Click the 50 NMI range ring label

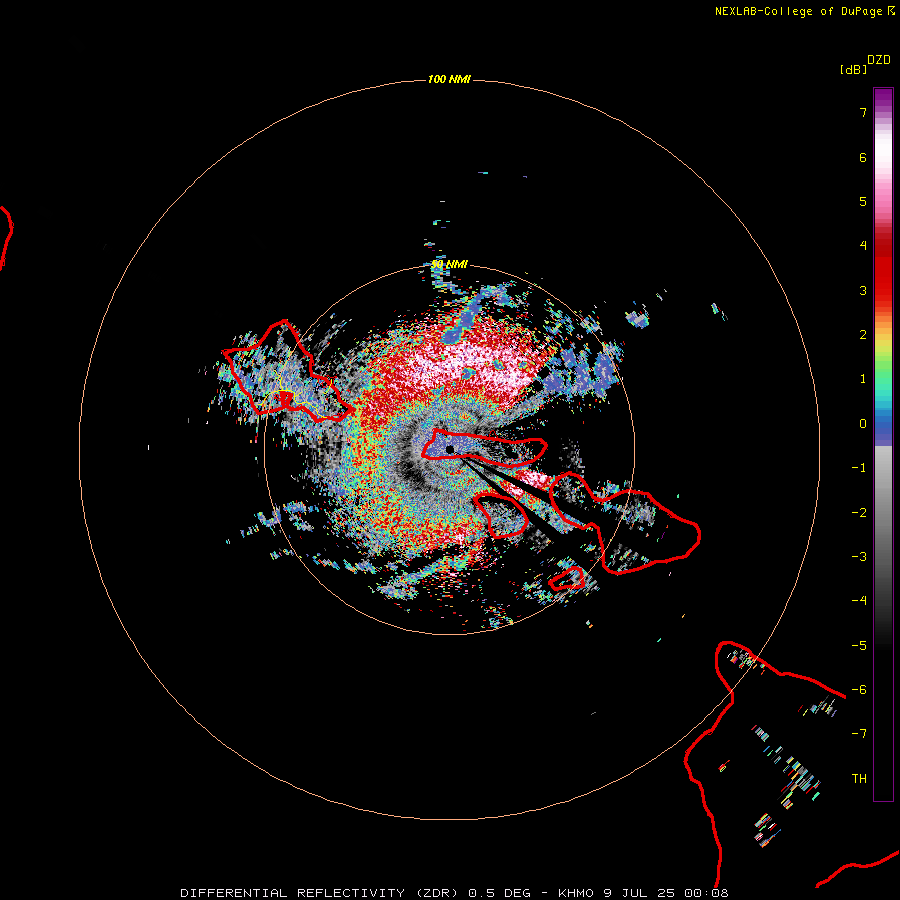pos(449,264)
